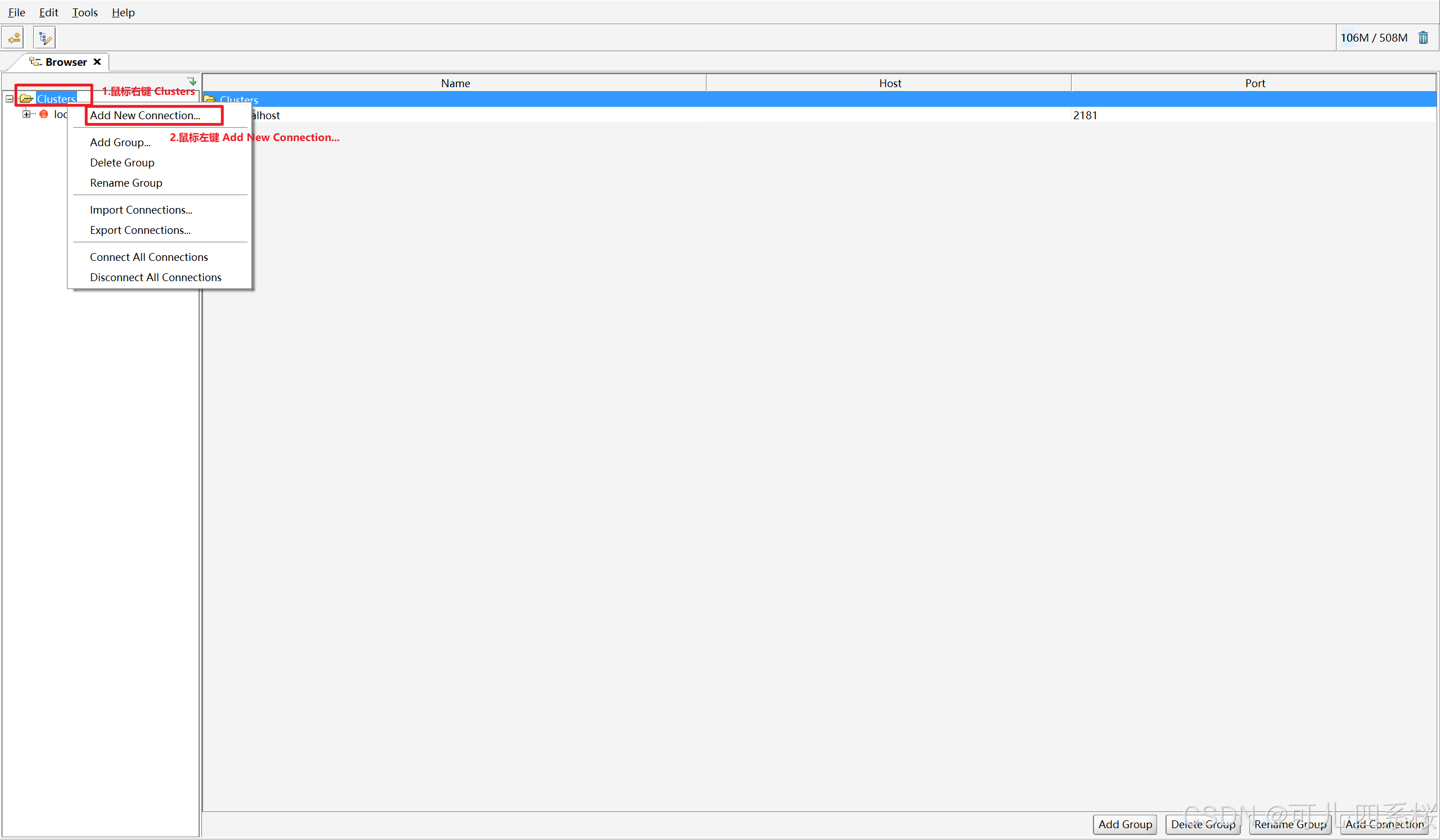Click the red status dot on localhost node

[44, 114]
